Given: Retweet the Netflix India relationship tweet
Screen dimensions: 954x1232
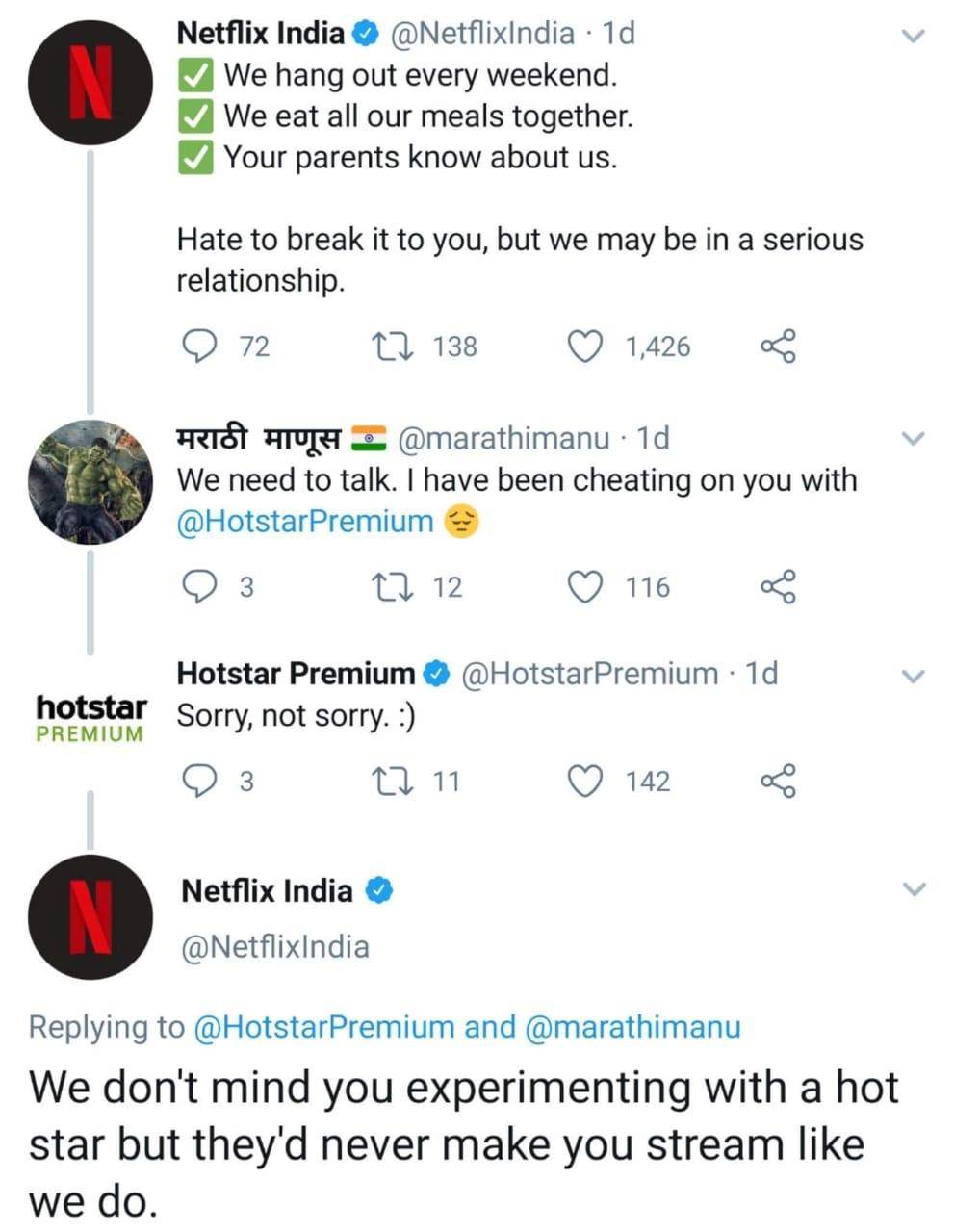Looking at the screenshot, I should click(396, 346).
